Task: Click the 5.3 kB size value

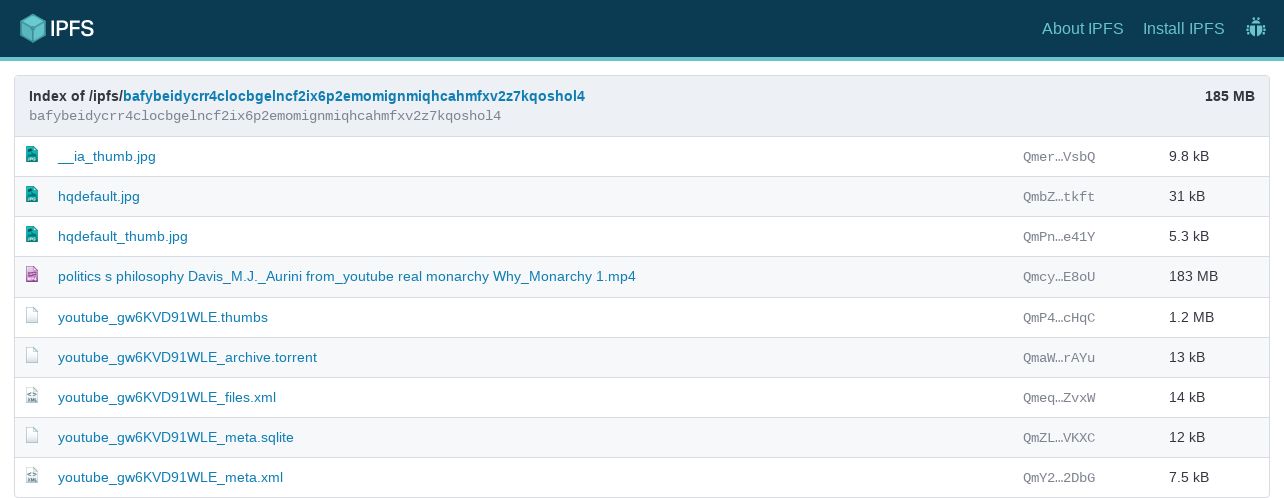Action: 1189,236
